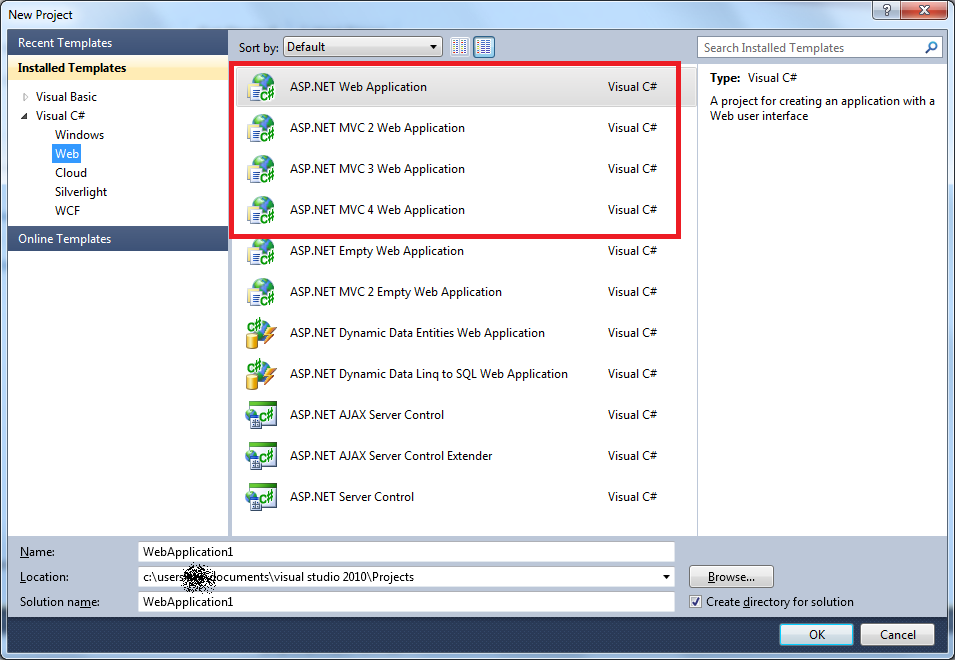Viewport: 955px width, 660px height.
Task: Toggle Create directory for solution checkbox
Action: (695, 602)
